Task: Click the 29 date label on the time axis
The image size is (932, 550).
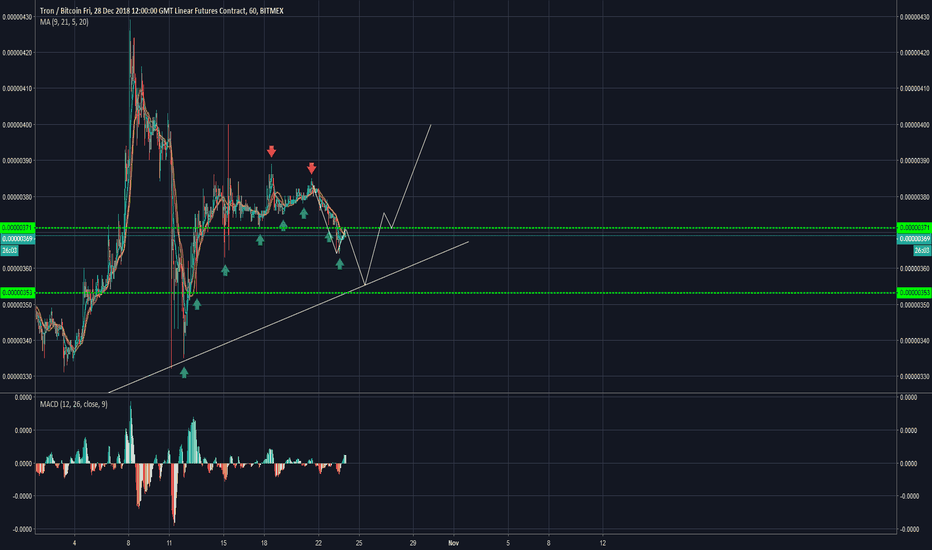Action: coord(413,543)
